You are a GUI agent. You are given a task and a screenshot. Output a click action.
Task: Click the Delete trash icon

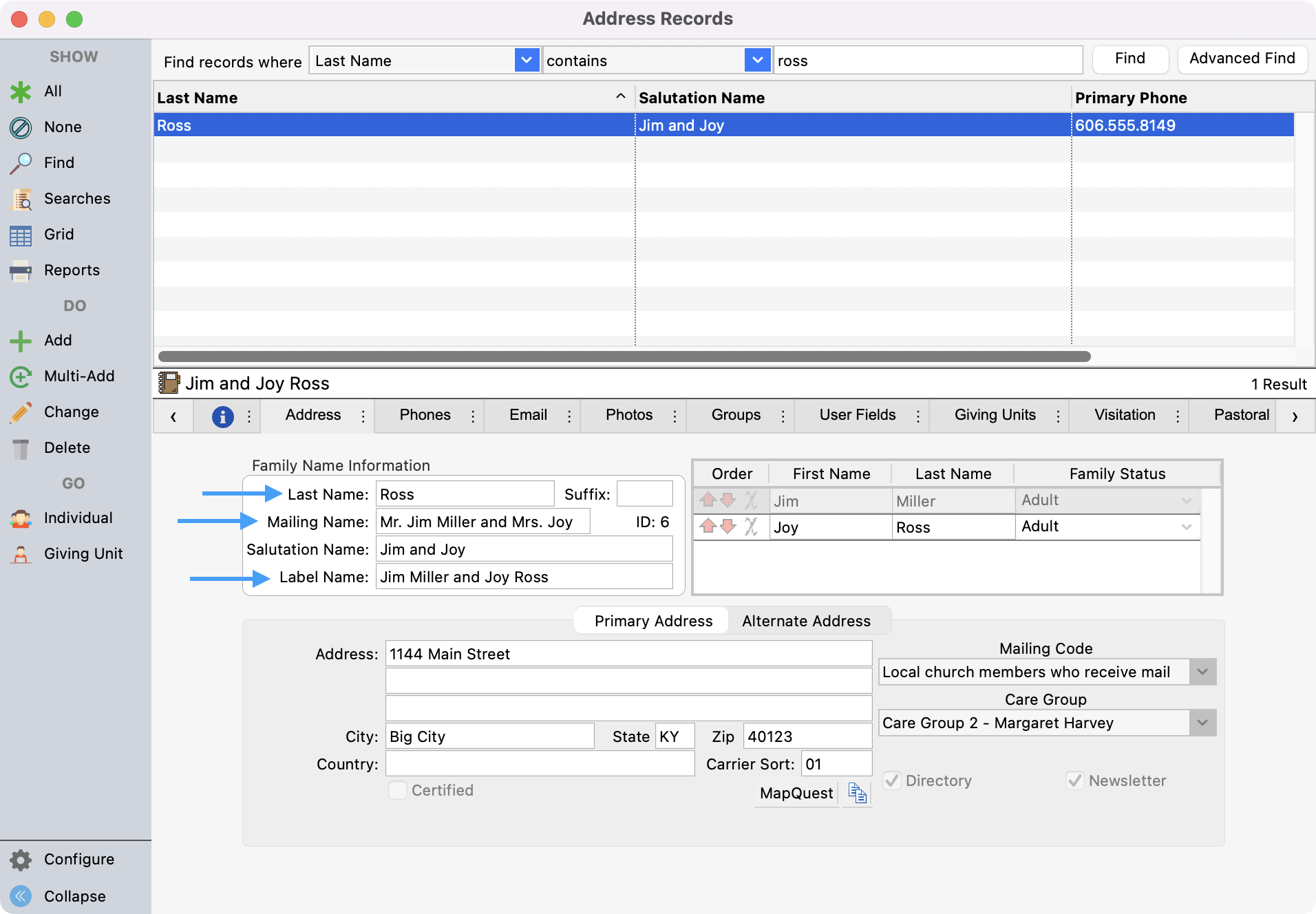point(21,447)
